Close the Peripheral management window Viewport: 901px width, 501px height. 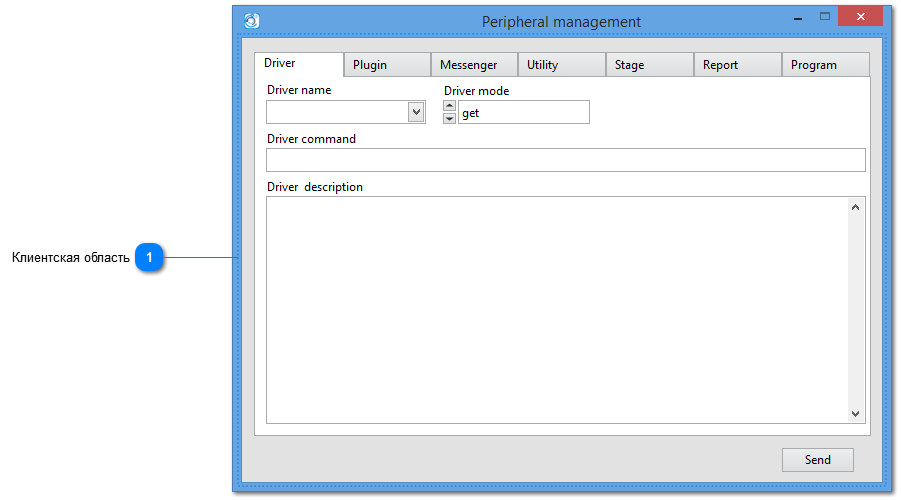(x=860, y=17)
